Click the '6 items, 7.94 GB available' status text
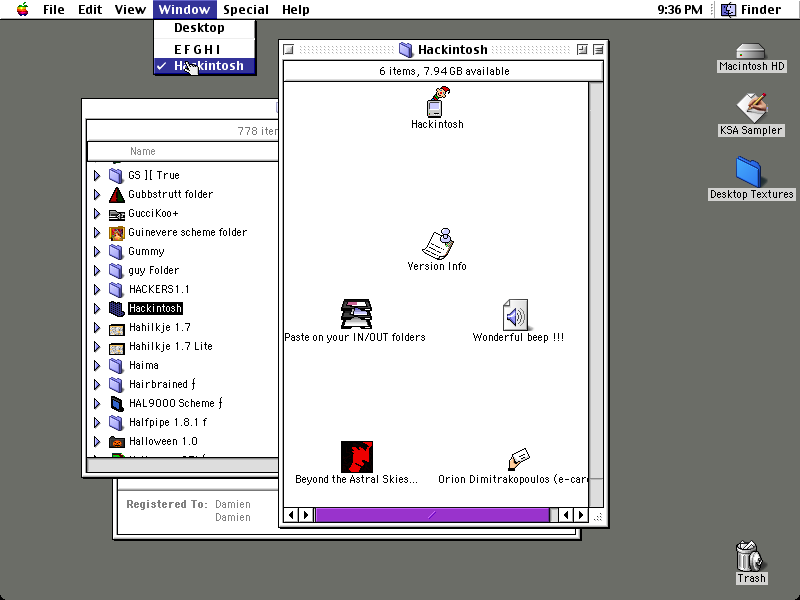The width and height of the screenshot is (800, 600). pos(444,71)
